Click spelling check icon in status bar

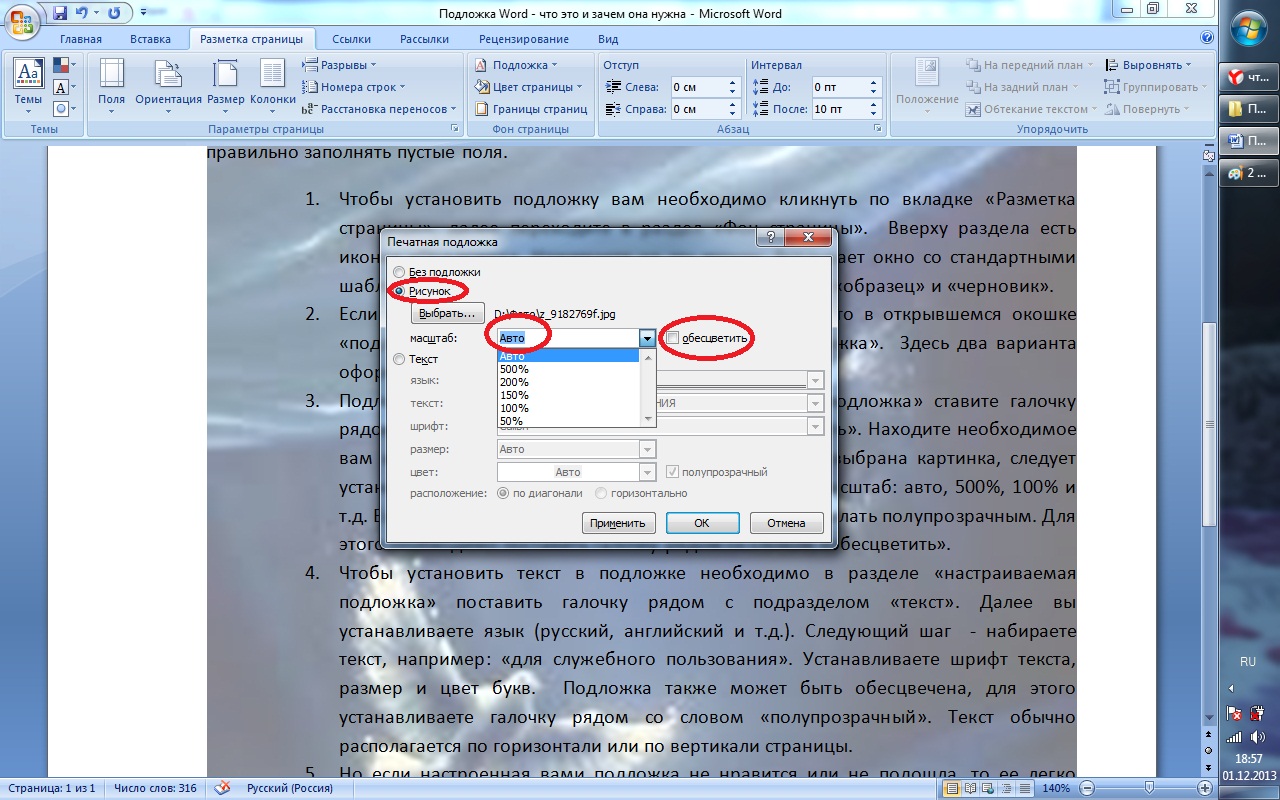pyautogui.click(x=222, y=788)
